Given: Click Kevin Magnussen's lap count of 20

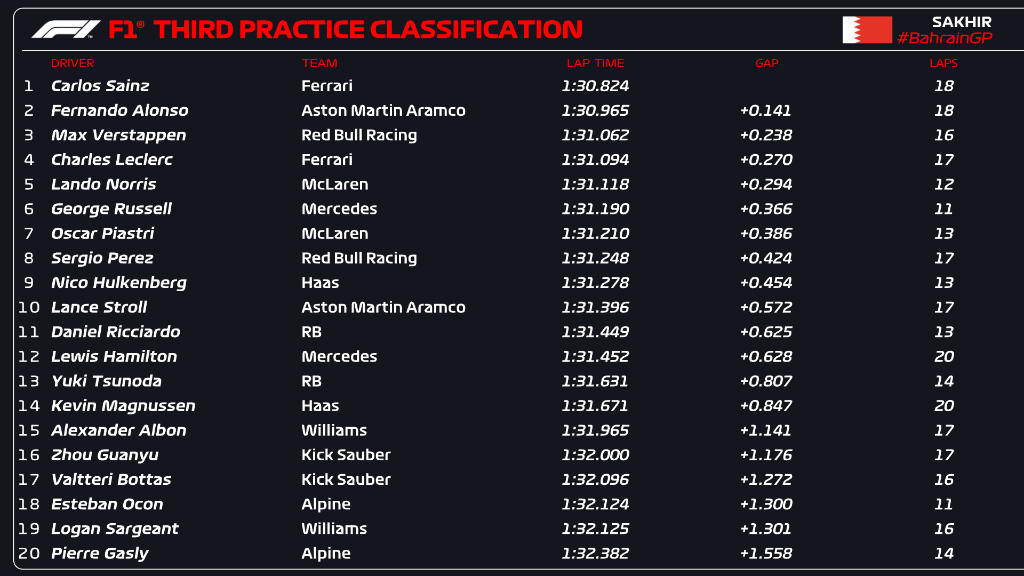Looking at the screenshot, I should point(943,405).
